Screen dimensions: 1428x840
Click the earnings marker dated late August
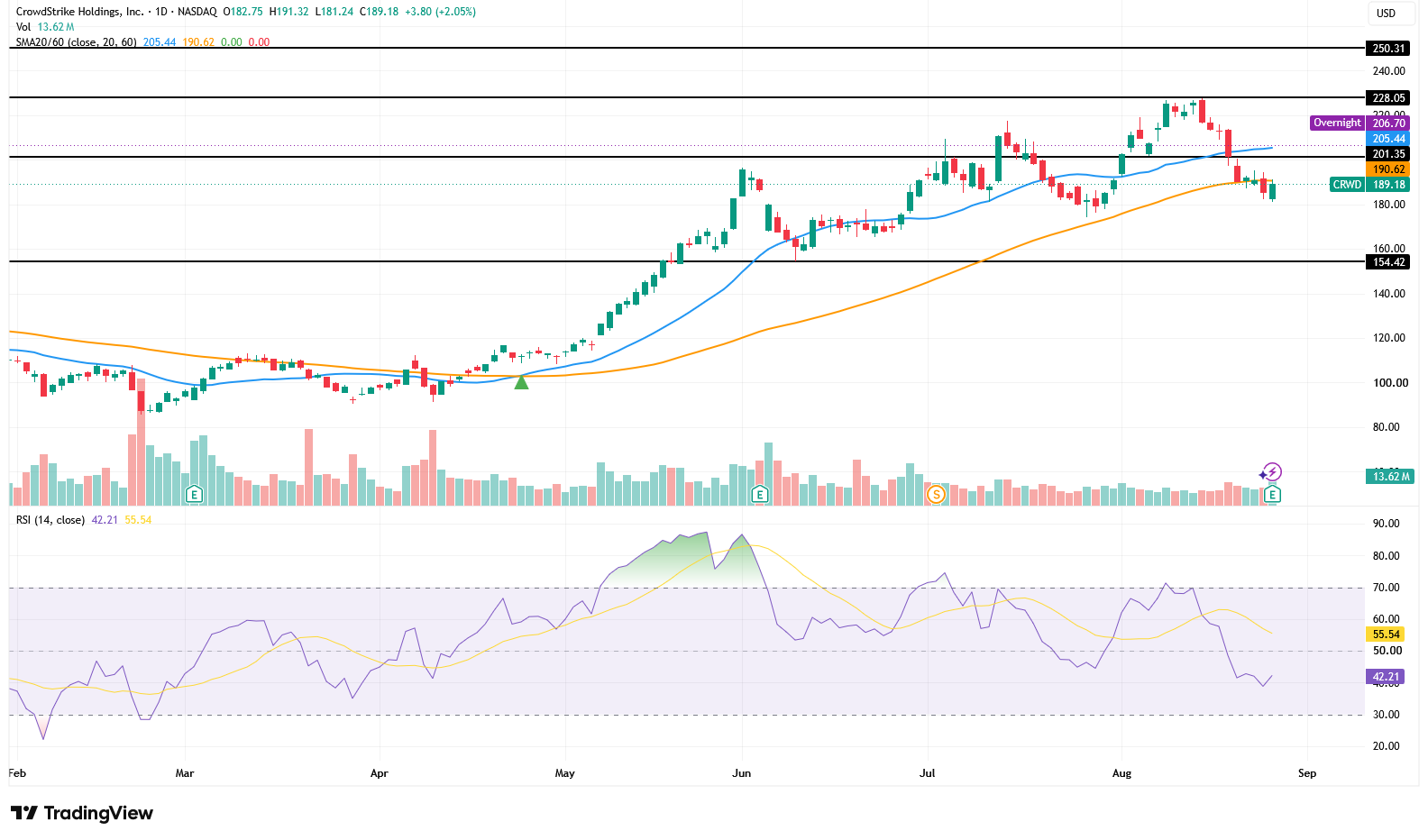1272,494
